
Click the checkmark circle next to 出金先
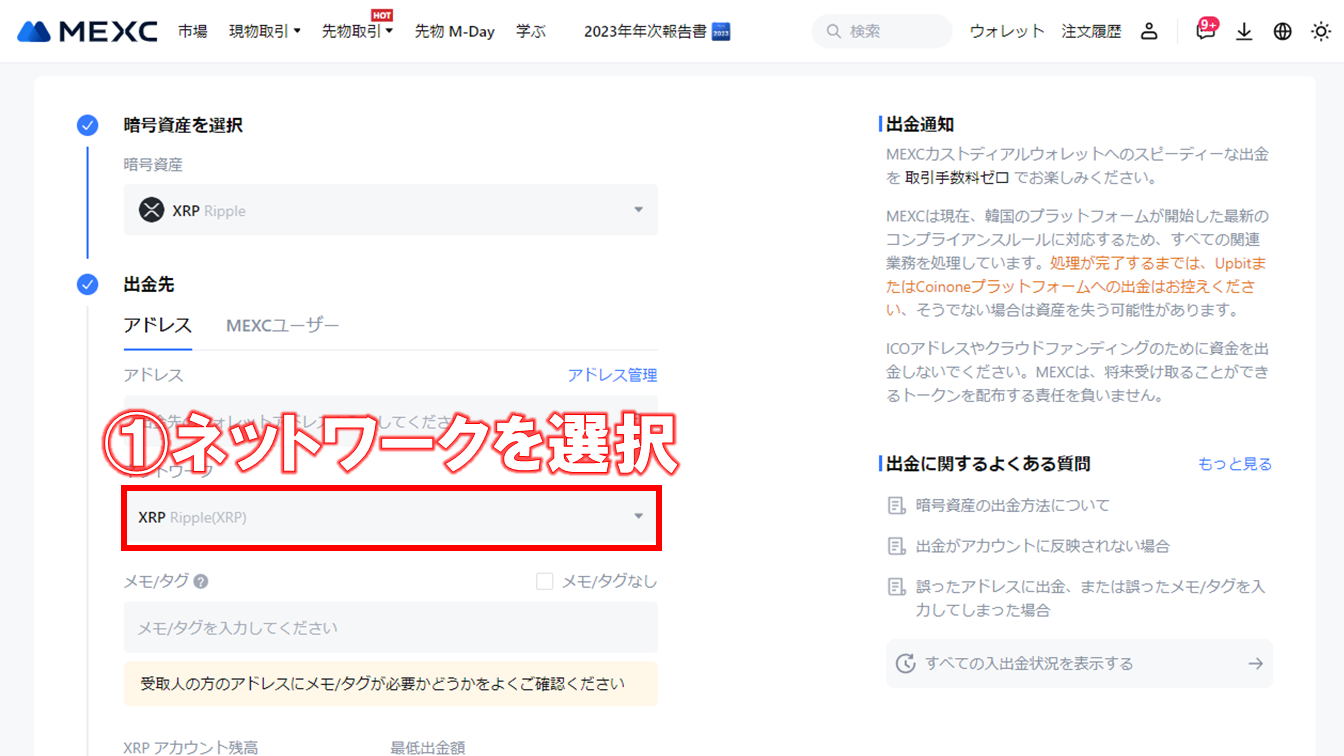coord(87,284)
